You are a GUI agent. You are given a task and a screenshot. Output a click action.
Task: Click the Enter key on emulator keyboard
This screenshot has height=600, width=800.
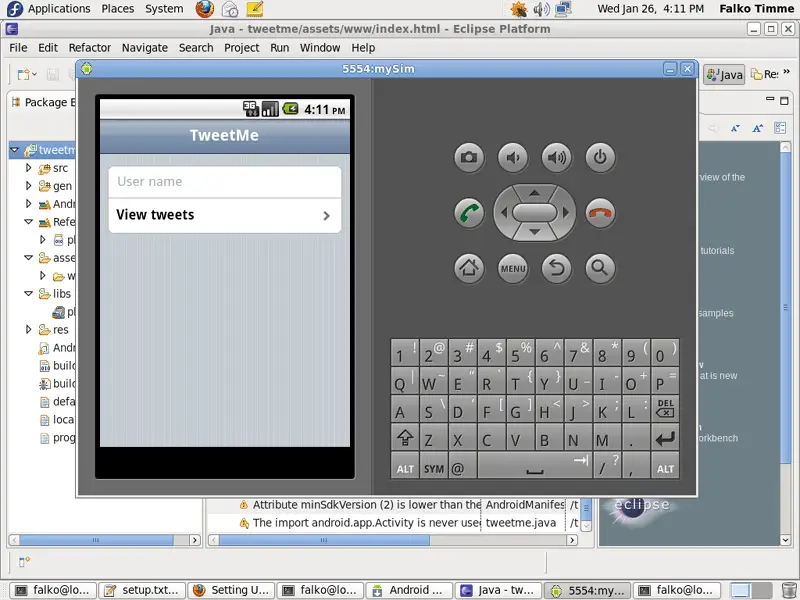(665, 437)
